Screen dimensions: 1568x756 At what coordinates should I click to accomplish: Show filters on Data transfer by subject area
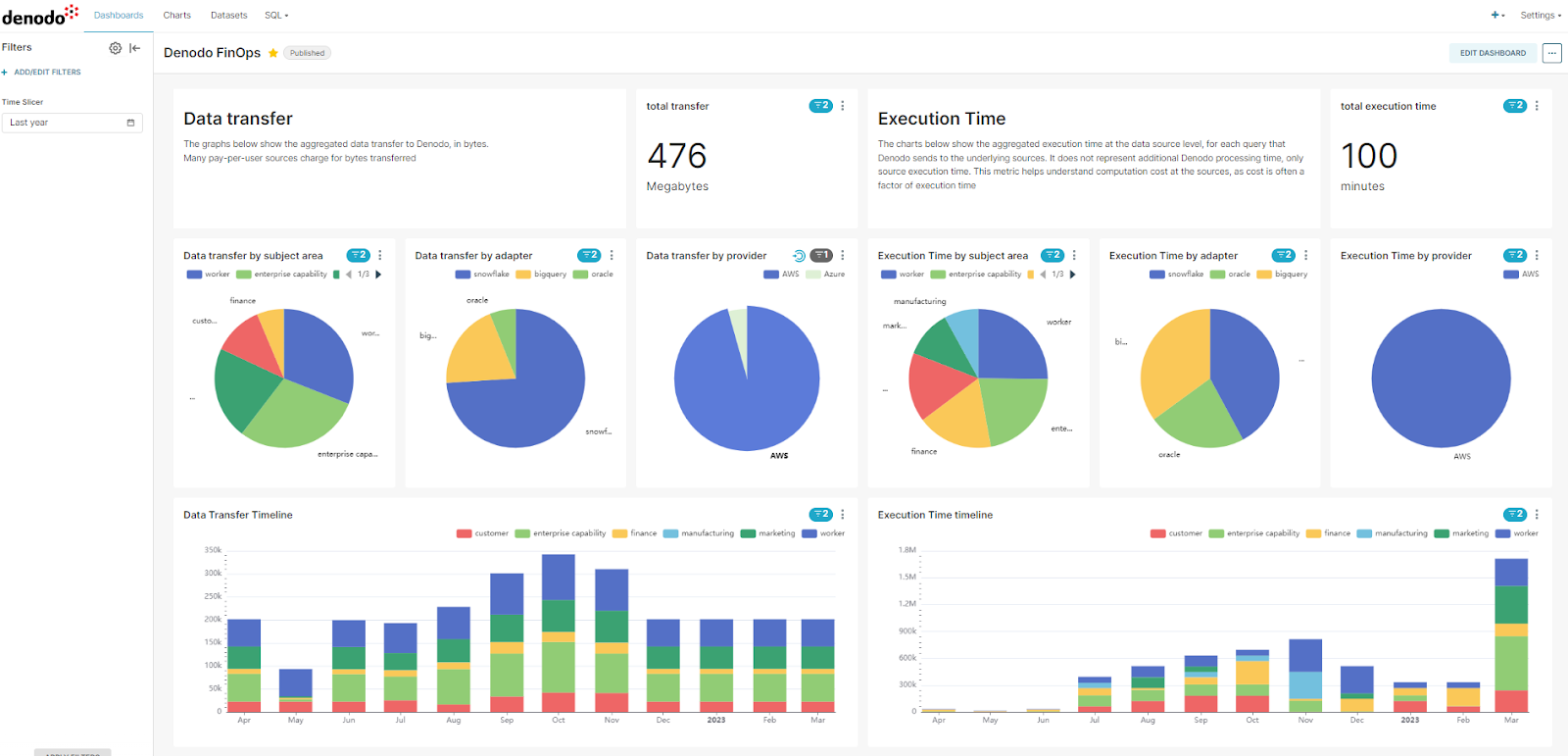tap(359, 255)
